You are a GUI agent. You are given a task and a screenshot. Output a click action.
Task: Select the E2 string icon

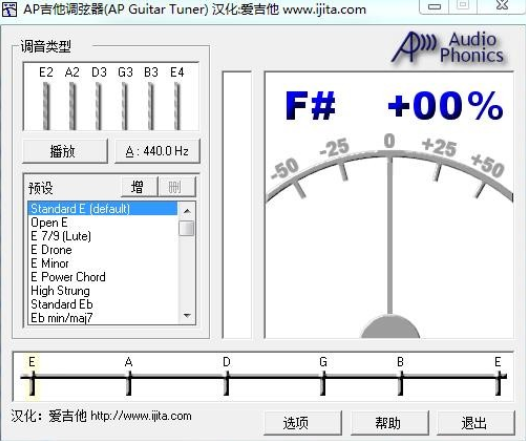tap(46, 106)
